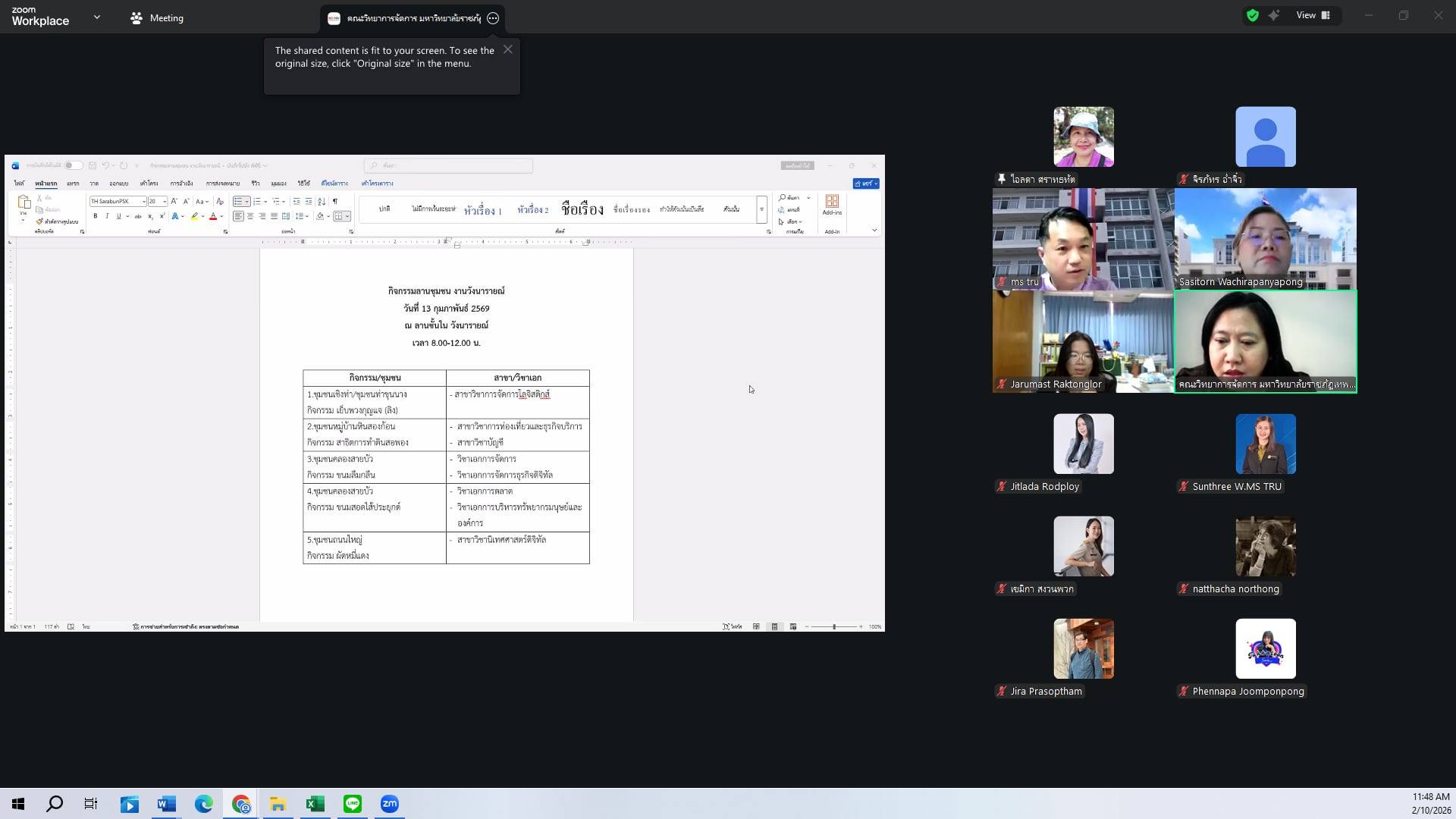Open the Insert ribbon tab in Word
The image size is (1456, 819).
73,184
